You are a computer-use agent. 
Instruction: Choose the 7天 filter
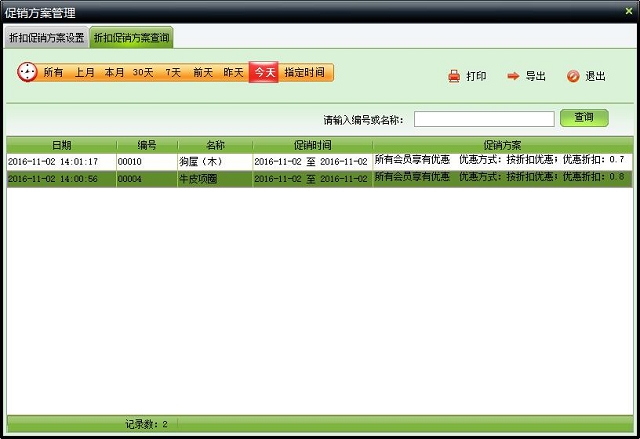(x=173, y=73)
